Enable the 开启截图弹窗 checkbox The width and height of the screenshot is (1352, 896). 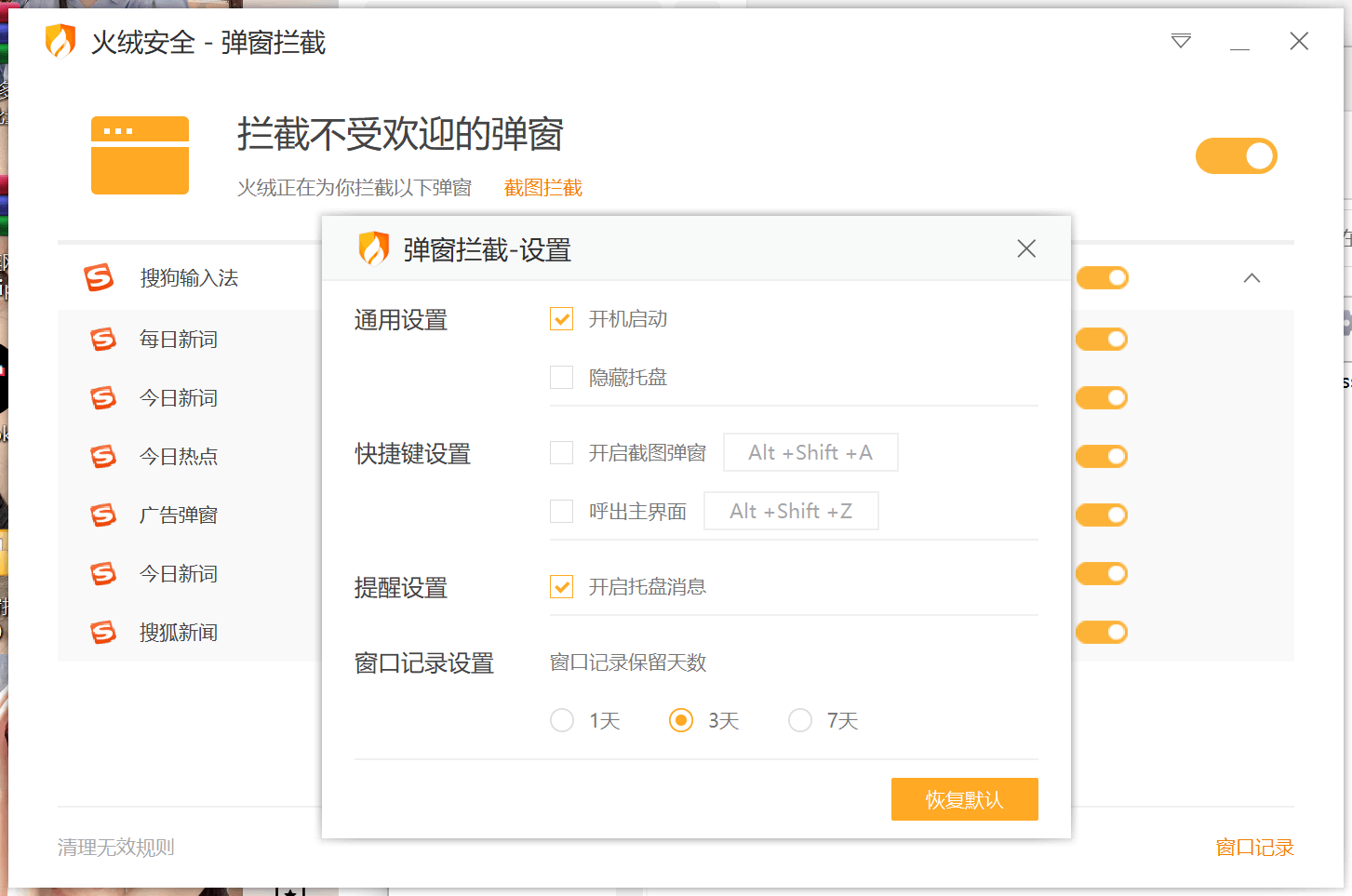click(x=562, y=453)
